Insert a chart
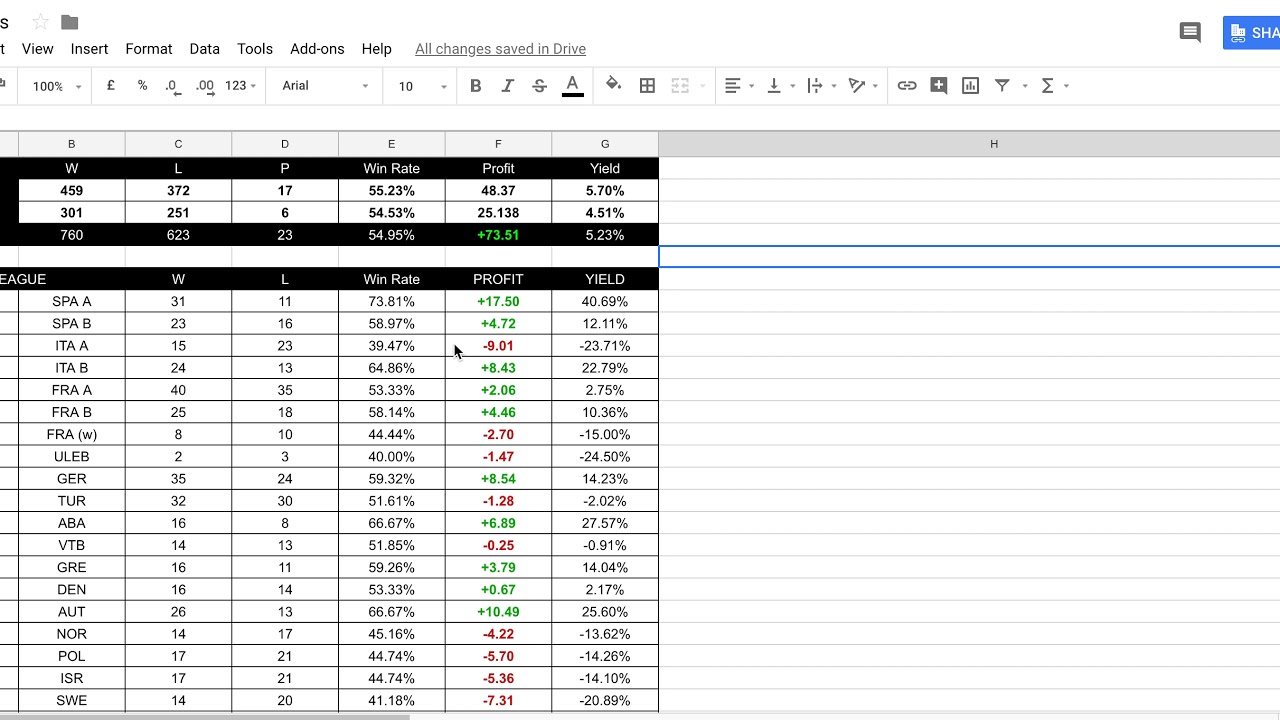1280x720 pixels. pyautogui.click(x=970, y=86)
